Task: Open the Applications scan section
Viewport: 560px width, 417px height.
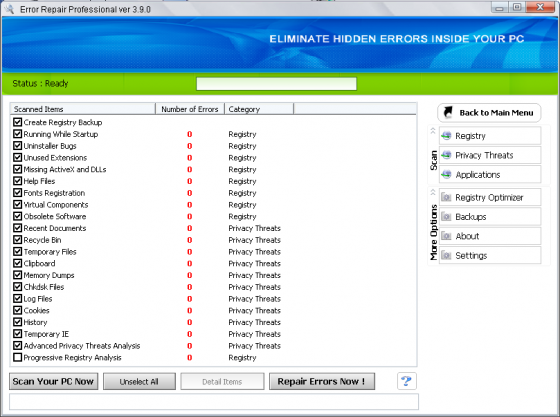Action: [x=490, y=175]
